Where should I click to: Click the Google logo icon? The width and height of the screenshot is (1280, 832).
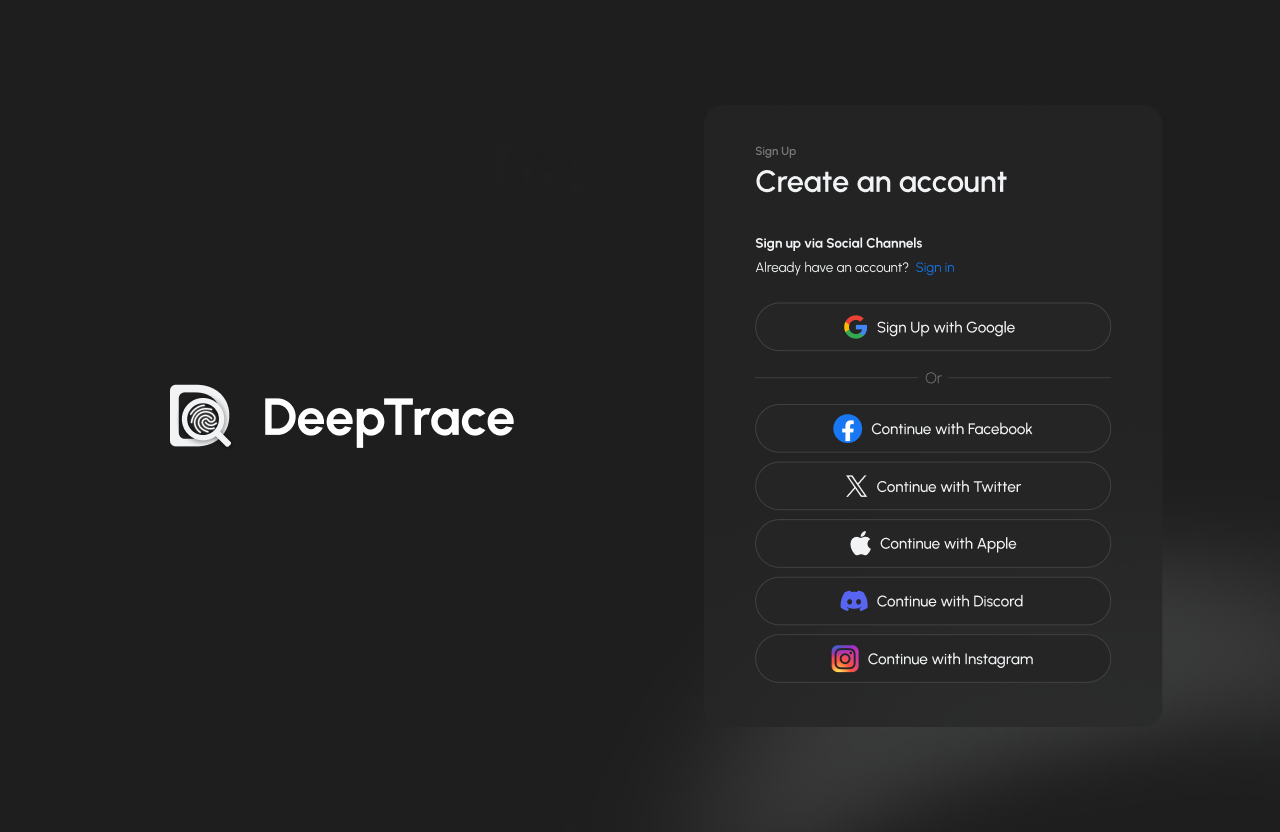pyautogui.click(x=855, y=327)
